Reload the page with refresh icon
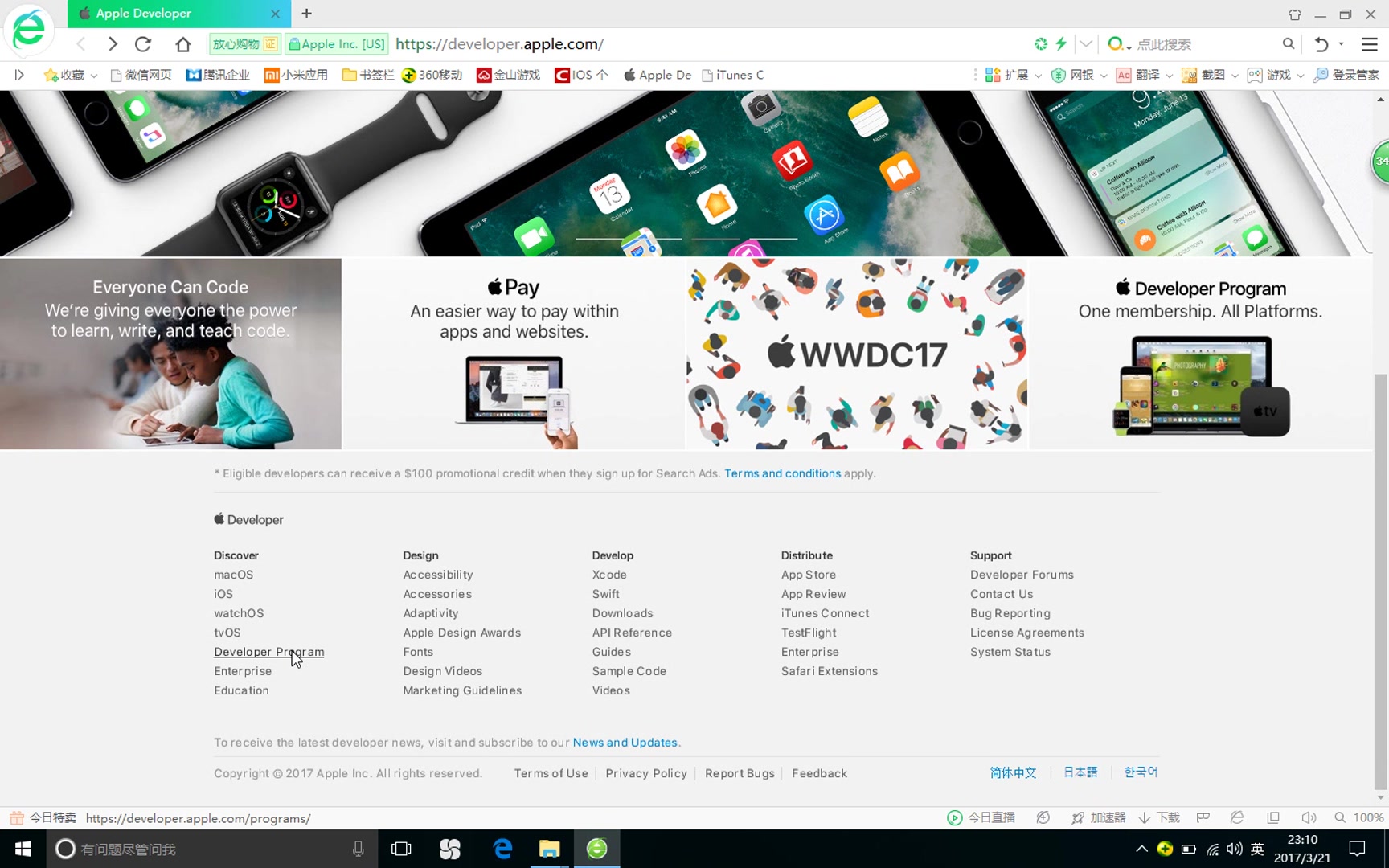 coord(143,44)
